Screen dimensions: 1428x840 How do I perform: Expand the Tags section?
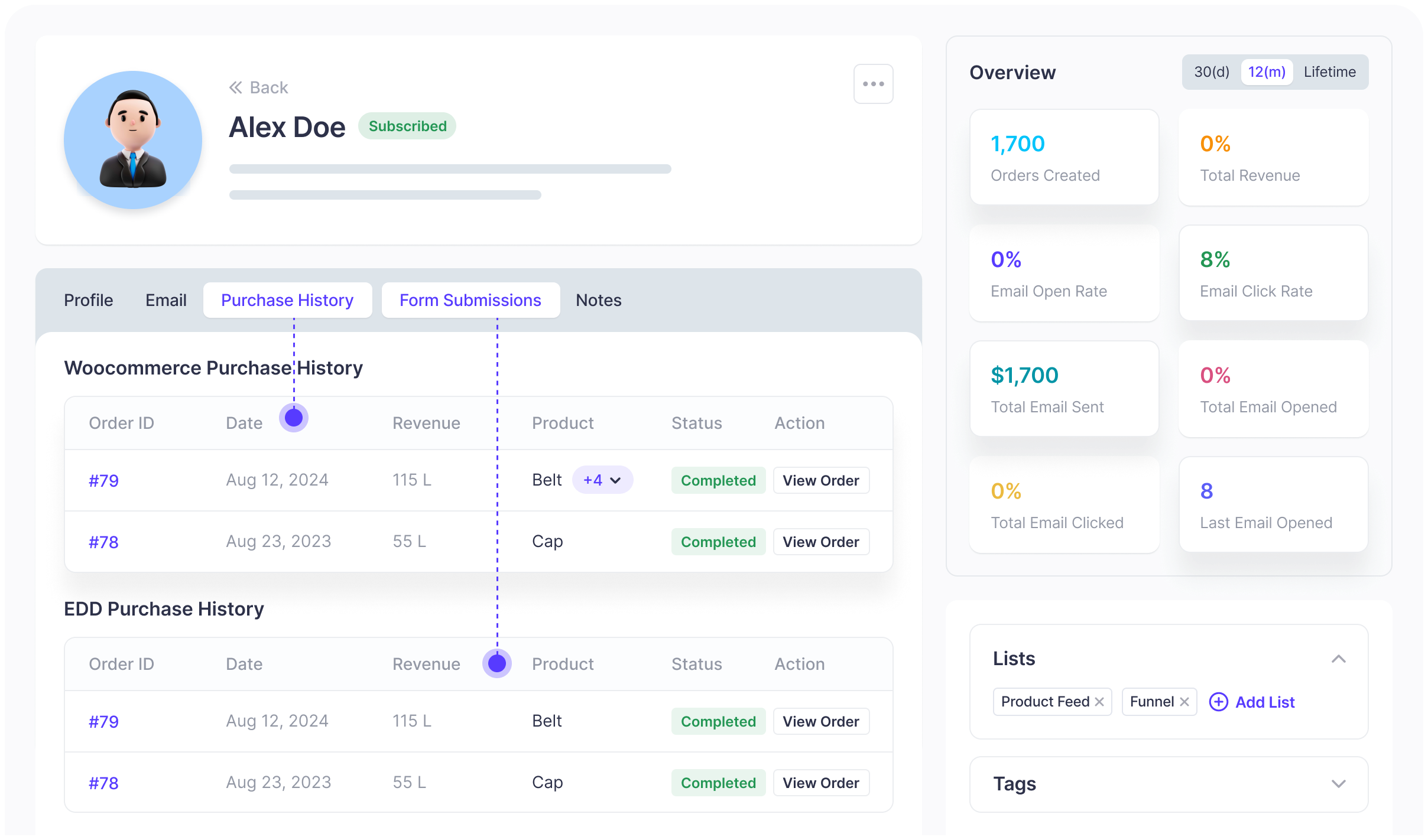click(x=1338, y=784)
